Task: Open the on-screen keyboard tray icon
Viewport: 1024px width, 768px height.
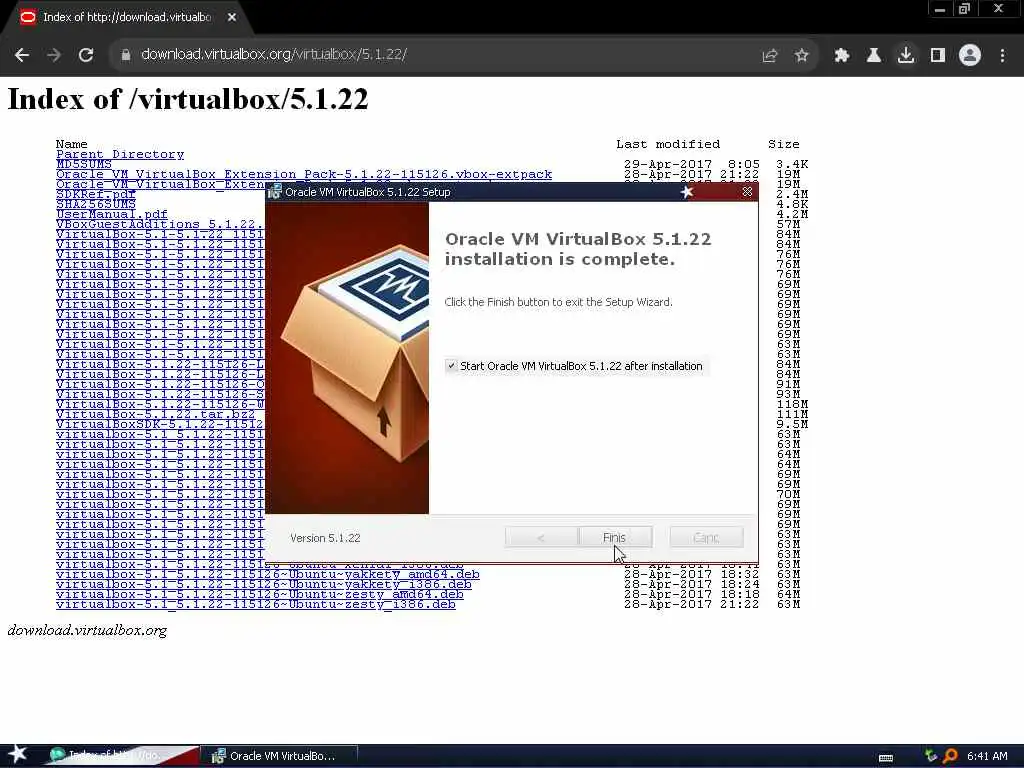Action: click(x=886, y=757)
